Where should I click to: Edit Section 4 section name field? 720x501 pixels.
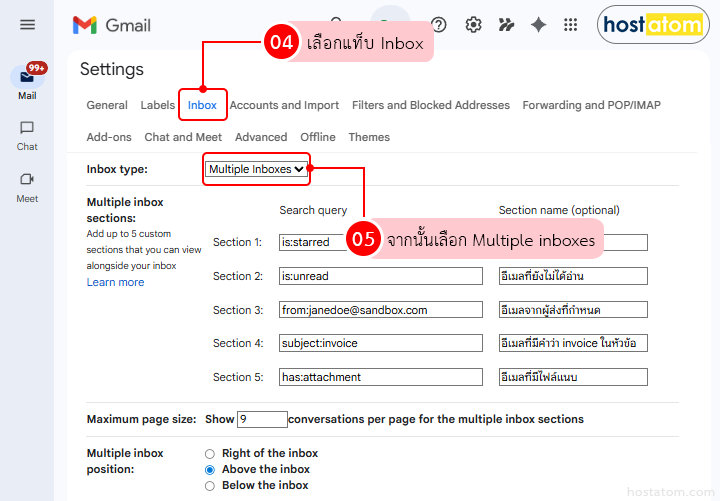pyautogui.click(x=573, y=343)
